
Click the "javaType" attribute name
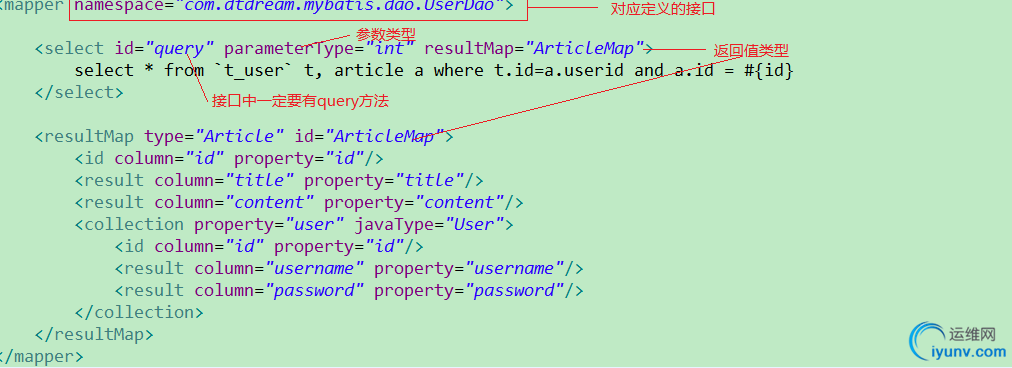pos(393,224)
